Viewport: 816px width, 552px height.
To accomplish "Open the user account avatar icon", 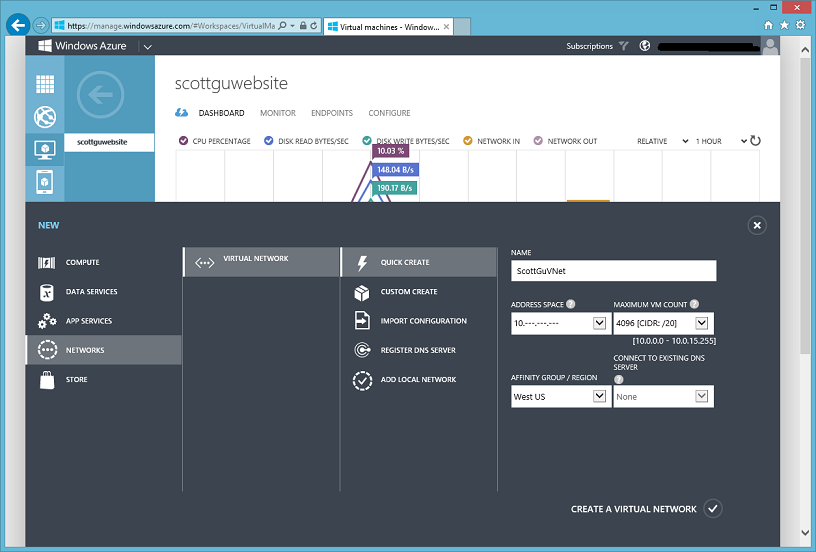I will [770, 46].
